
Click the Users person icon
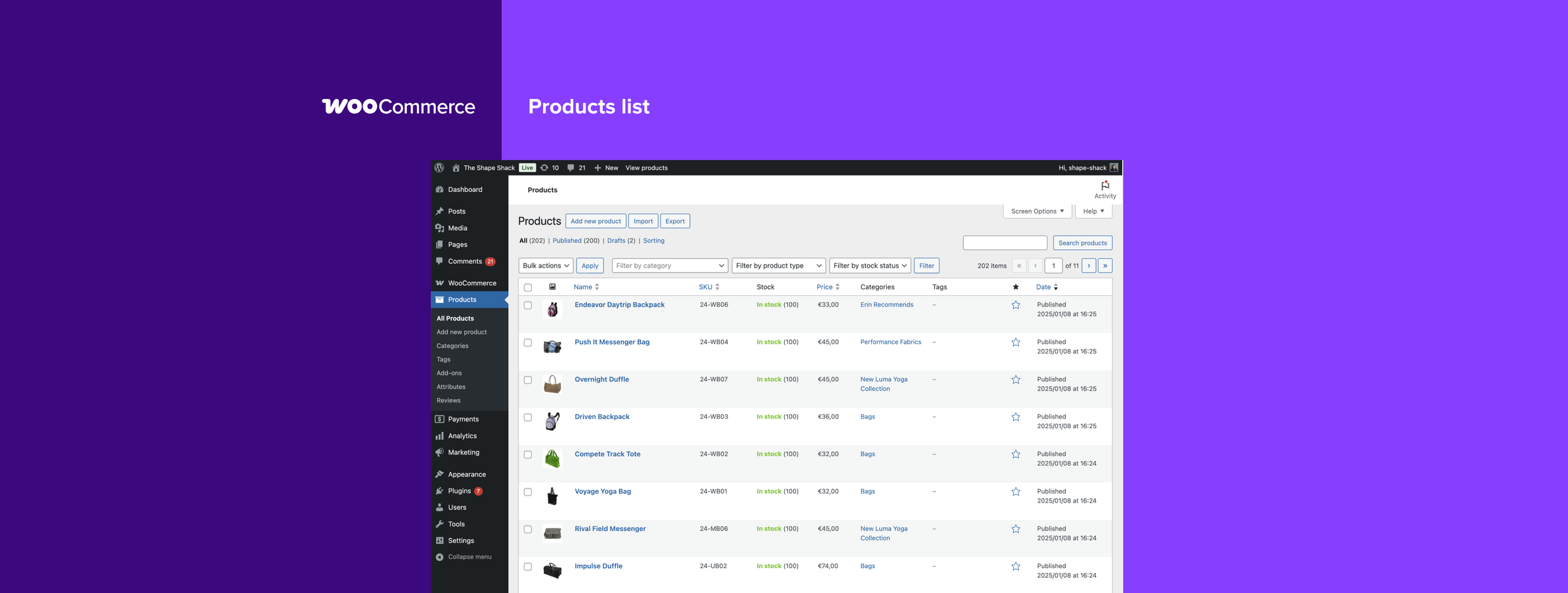(x=440, y=508)
